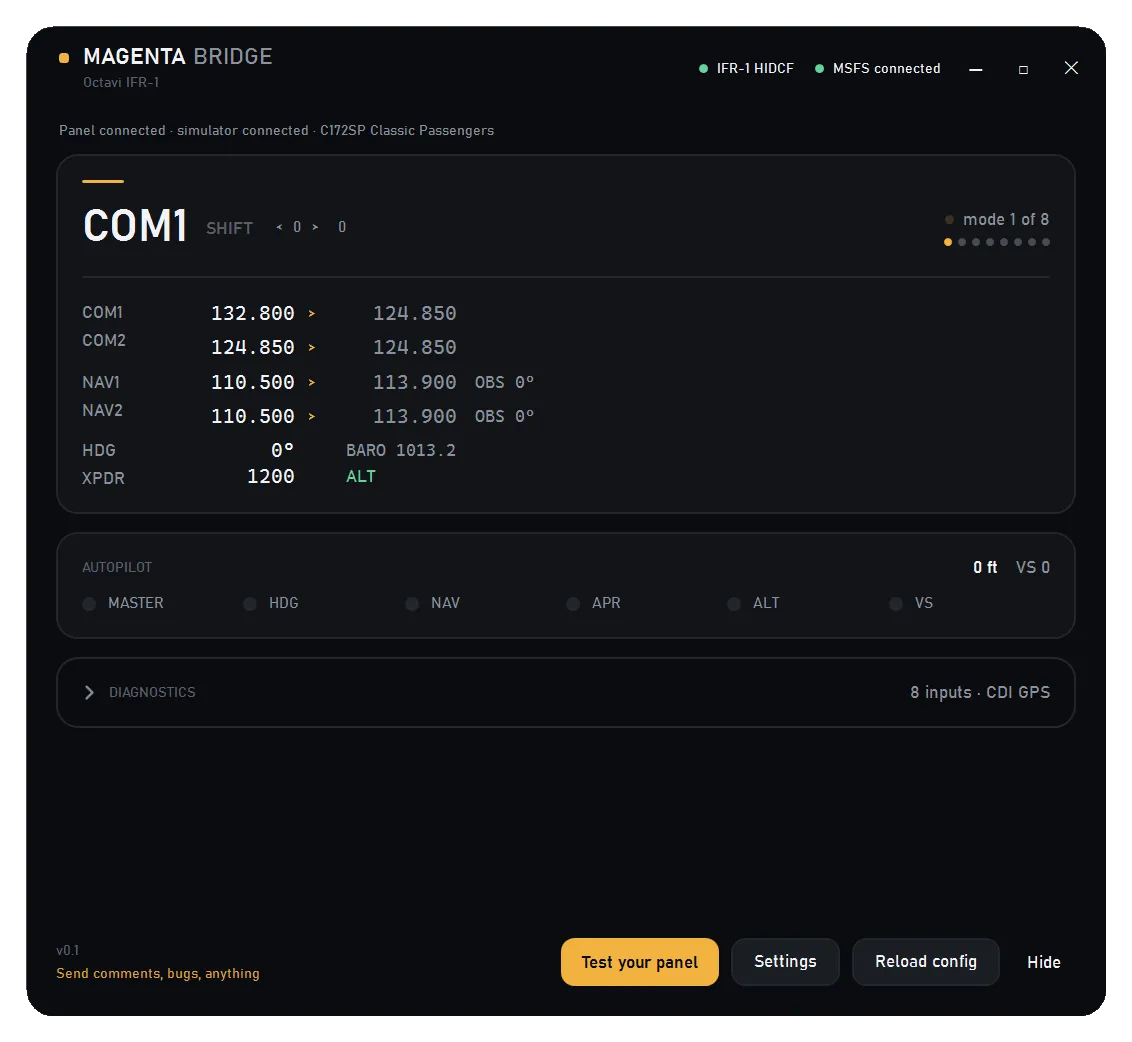Swap NAV1 frequencies using its arrow
The height and width of the screenshot is (1042, 1132).
[312, 382]
